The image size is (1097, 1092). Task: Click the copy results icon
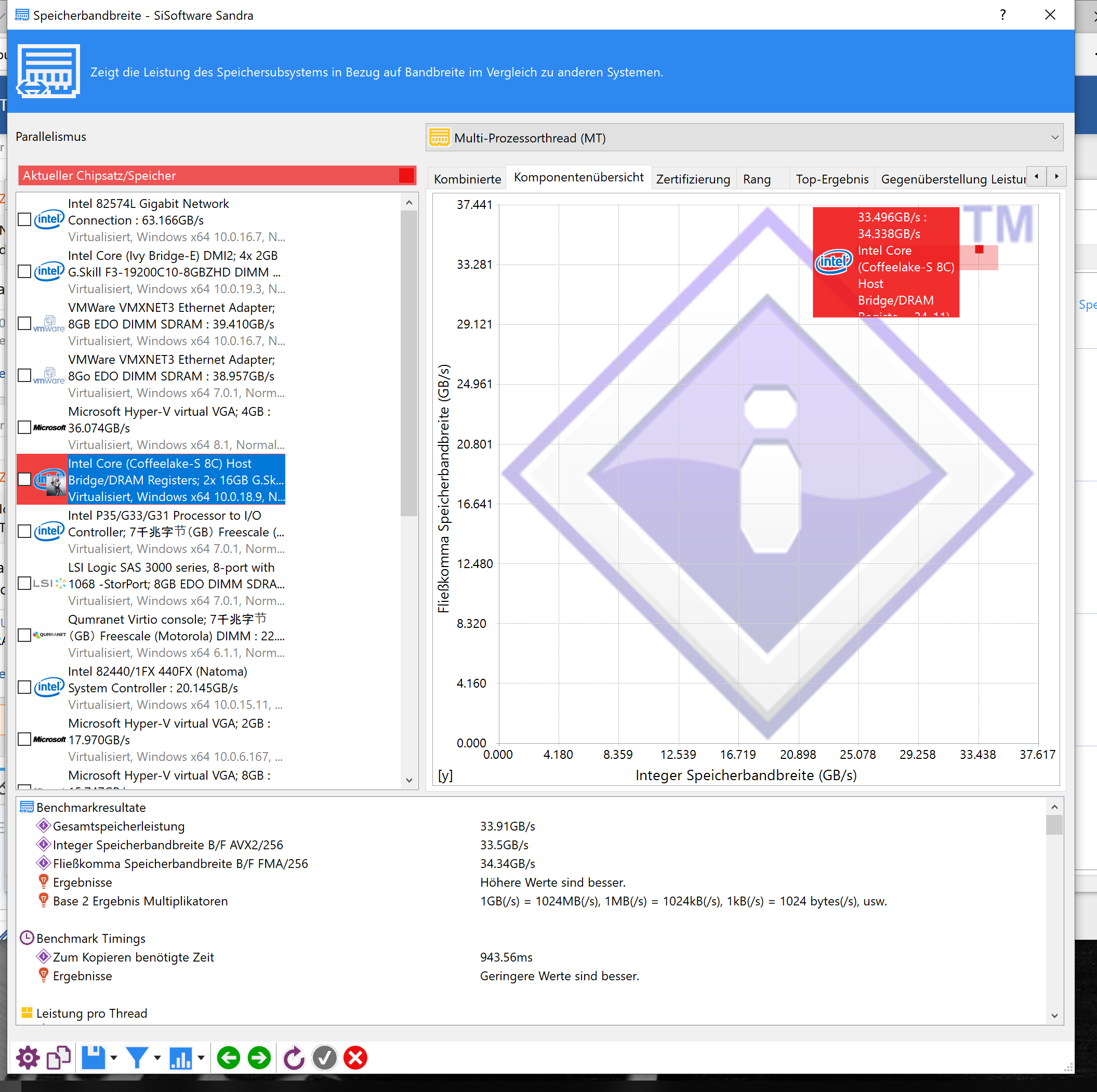tap(59, 1058)
